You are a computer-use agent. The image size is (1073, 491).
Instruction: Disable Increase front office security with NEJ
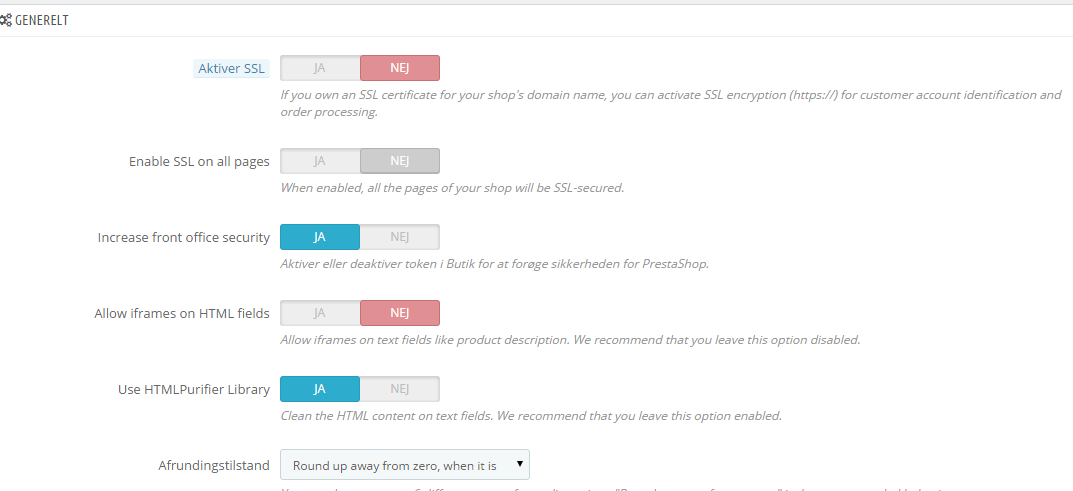(x=400, y=237)
